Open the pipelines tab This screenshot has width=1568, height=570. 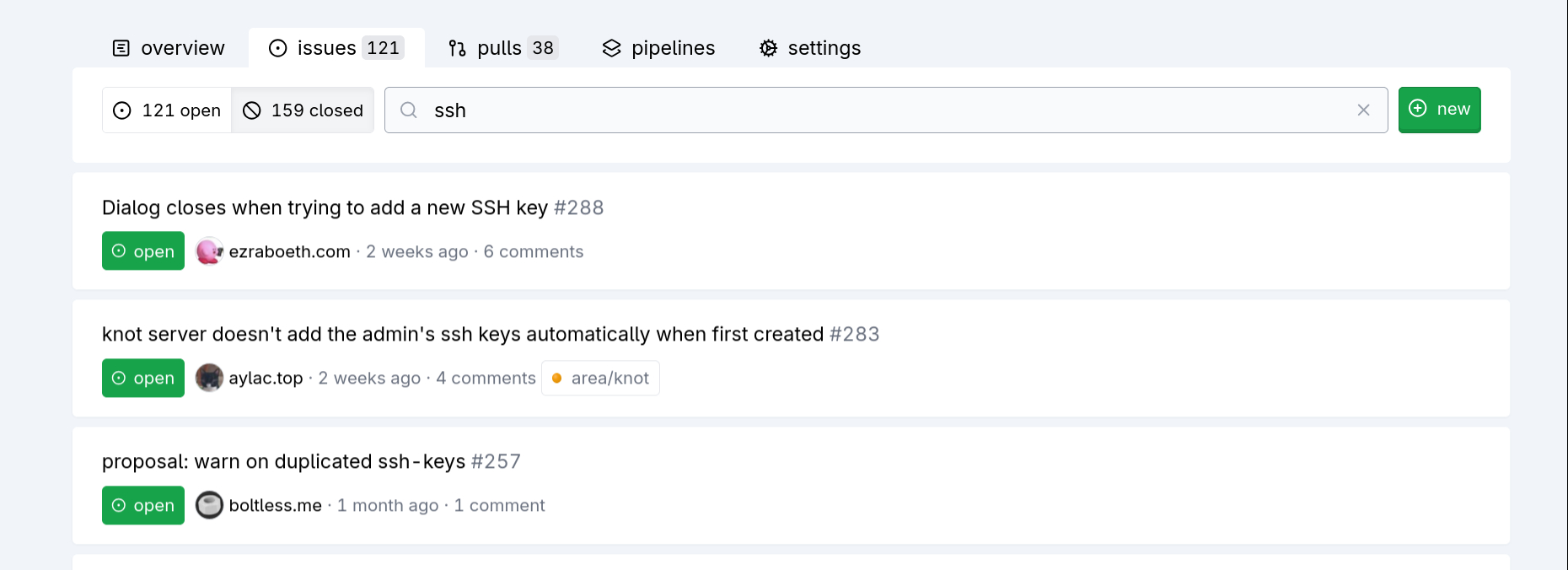(x=658, y=48)
